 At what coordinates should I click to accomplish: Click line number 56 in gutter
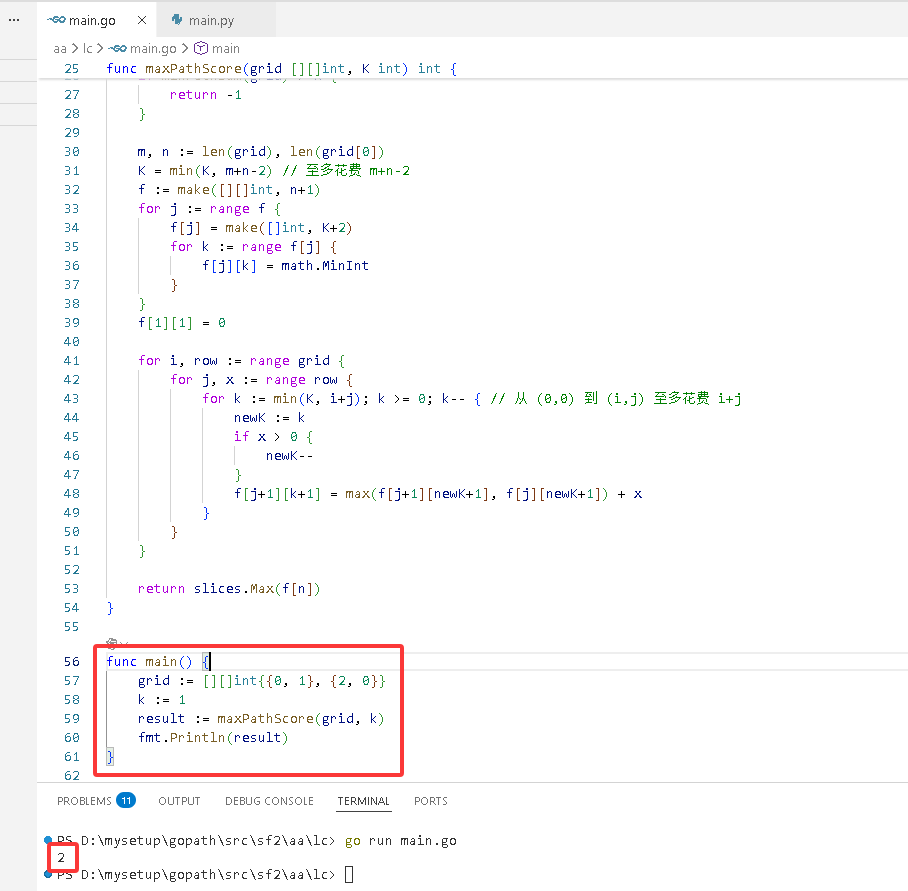pyautogui.click(x=72, y=662)
